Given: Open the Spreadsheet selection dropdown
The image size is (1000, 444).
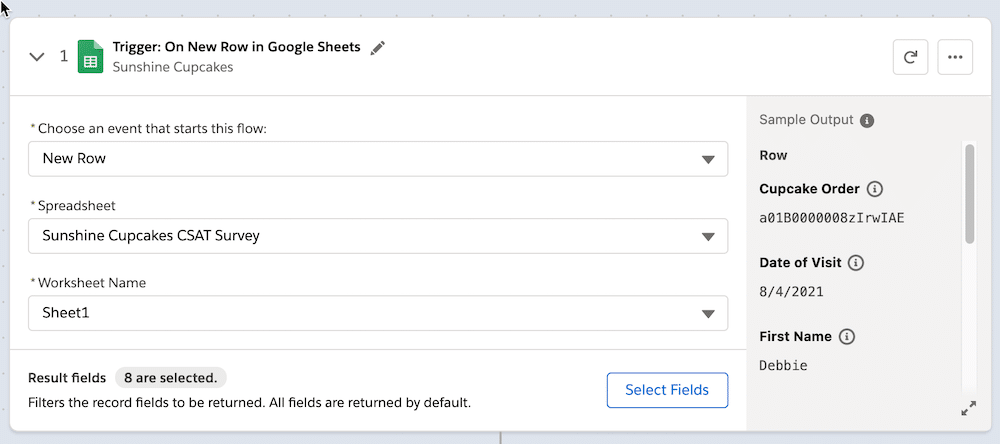Looking at the screenshot, I should [378, 236].
